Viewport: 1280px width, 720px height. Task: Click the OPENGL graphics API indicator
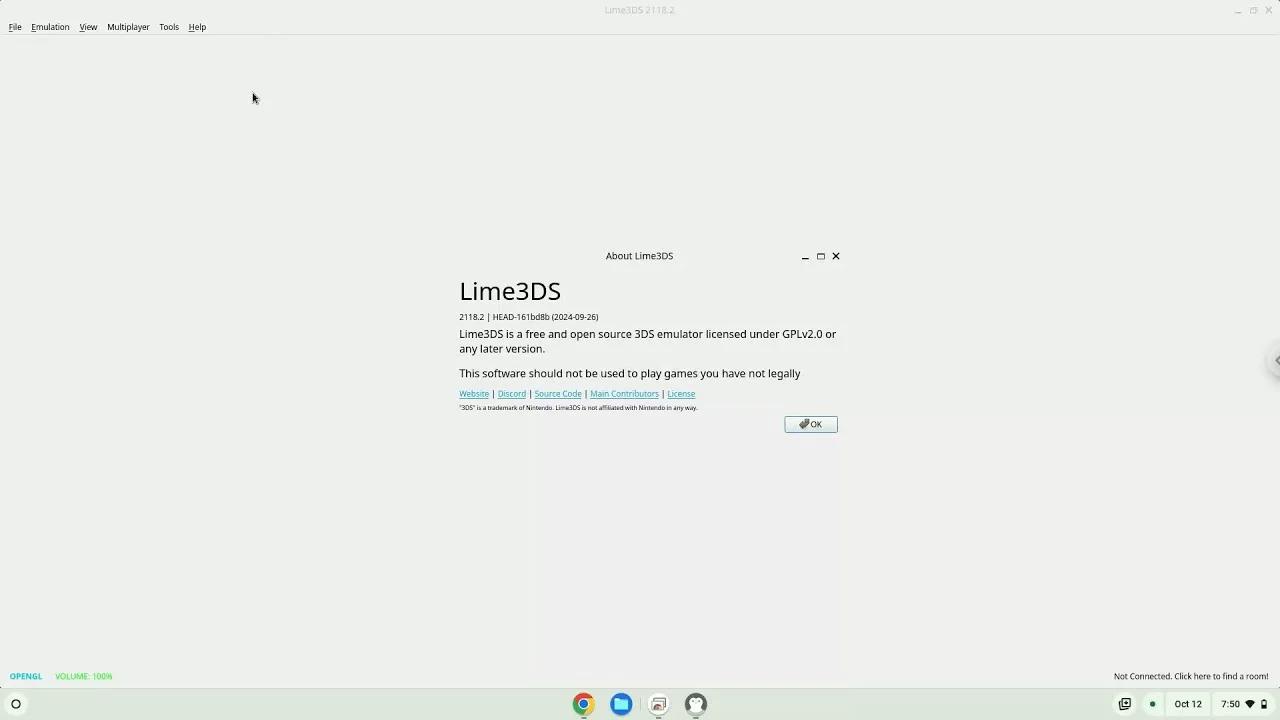26,677
